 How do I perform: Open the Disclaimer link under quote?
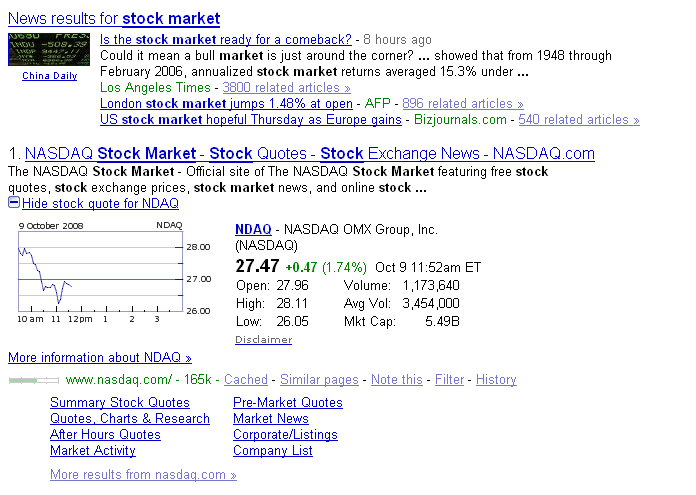(263, 340)
